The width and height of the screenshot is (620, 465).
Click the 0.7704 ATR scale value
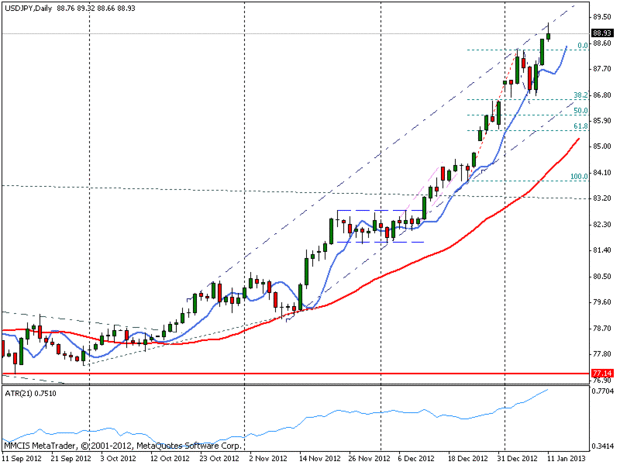click(x=602, y=391)
